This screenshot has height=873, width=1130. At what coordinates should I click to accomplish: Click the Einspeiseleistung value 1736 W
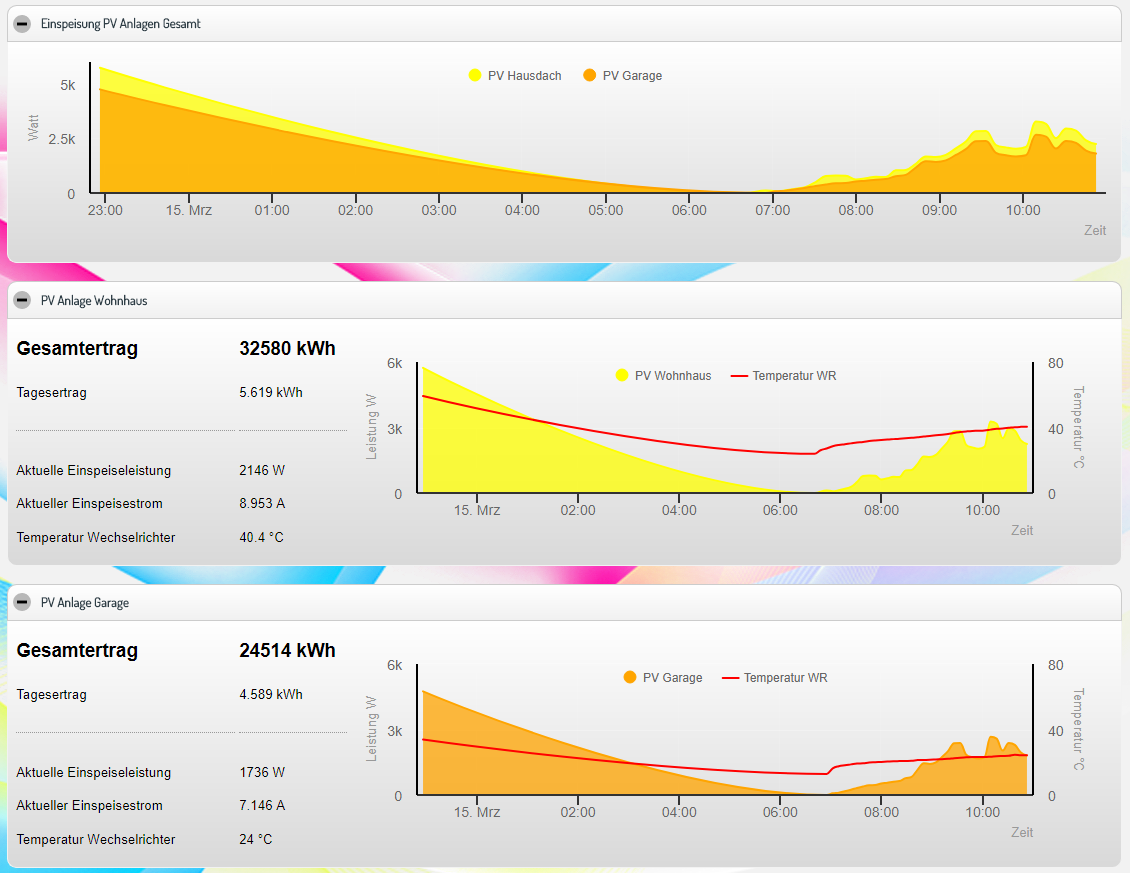262,772
